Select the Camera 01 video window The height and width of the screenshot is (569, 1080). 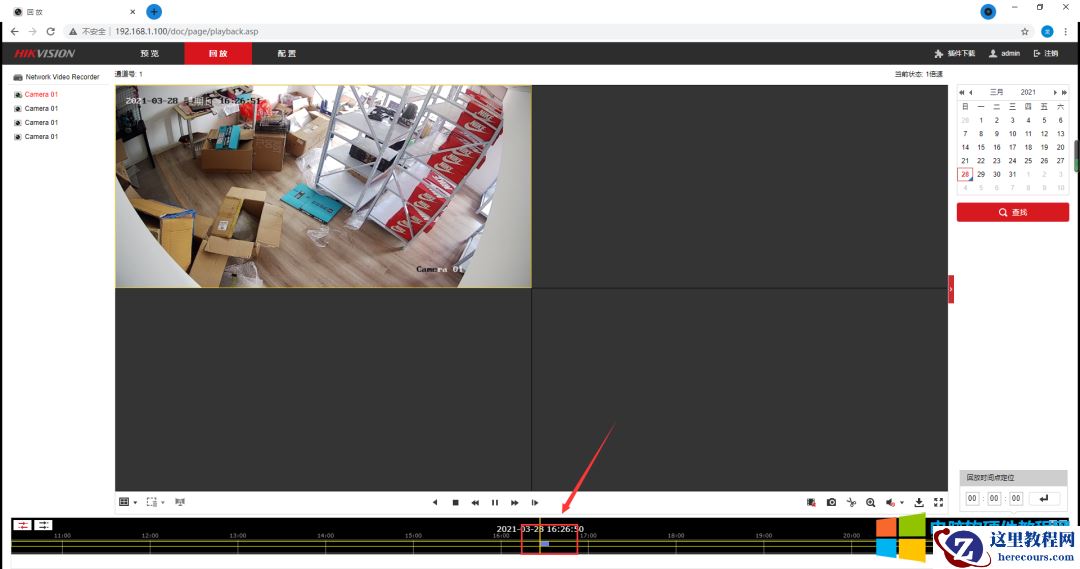[324, 186]
